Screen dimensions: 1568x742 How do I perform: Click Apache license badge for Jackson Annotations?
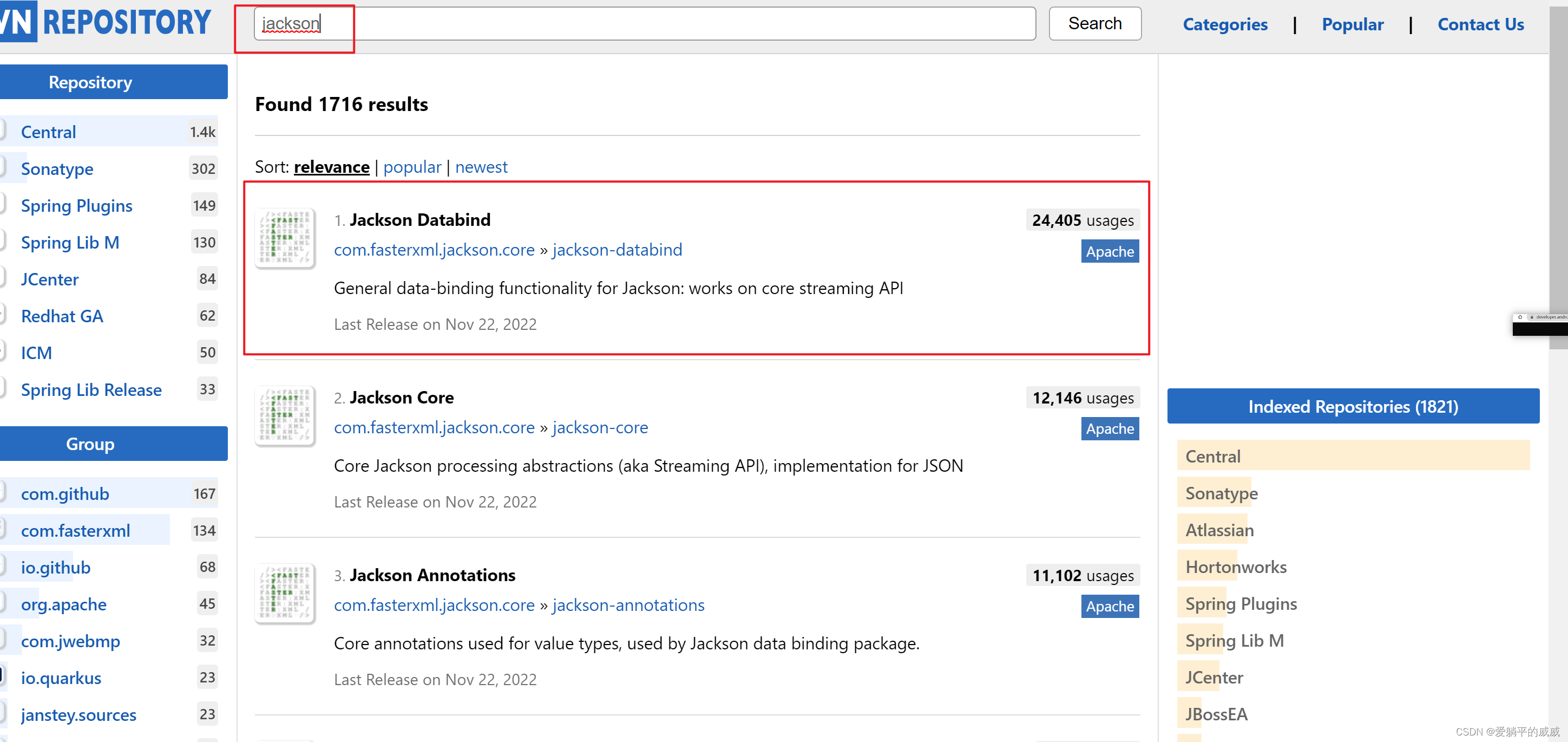click(1109, 606)
